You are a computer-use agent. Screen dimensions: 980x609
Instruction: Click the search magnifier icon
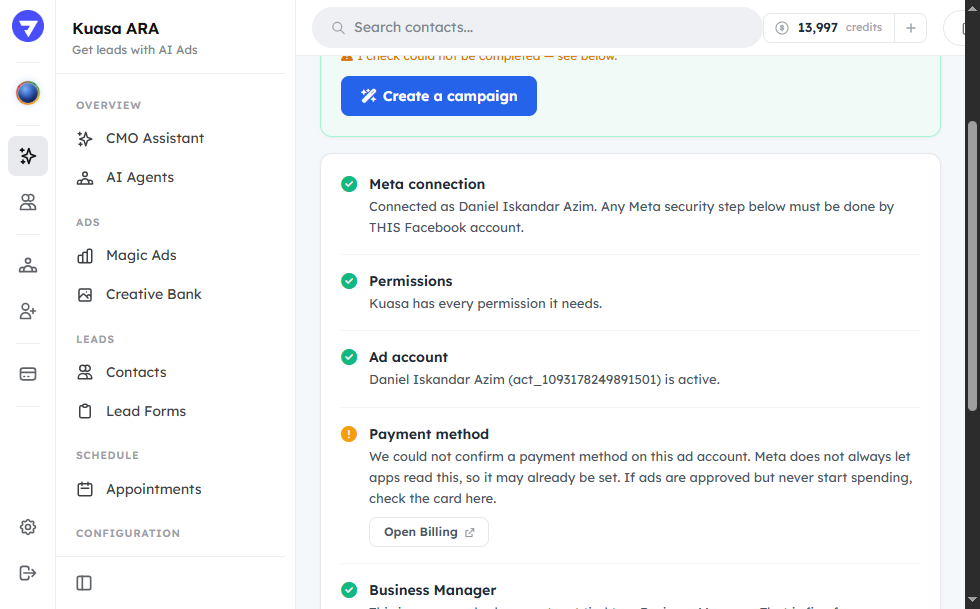pyautogui.click(x=338, y=28)
